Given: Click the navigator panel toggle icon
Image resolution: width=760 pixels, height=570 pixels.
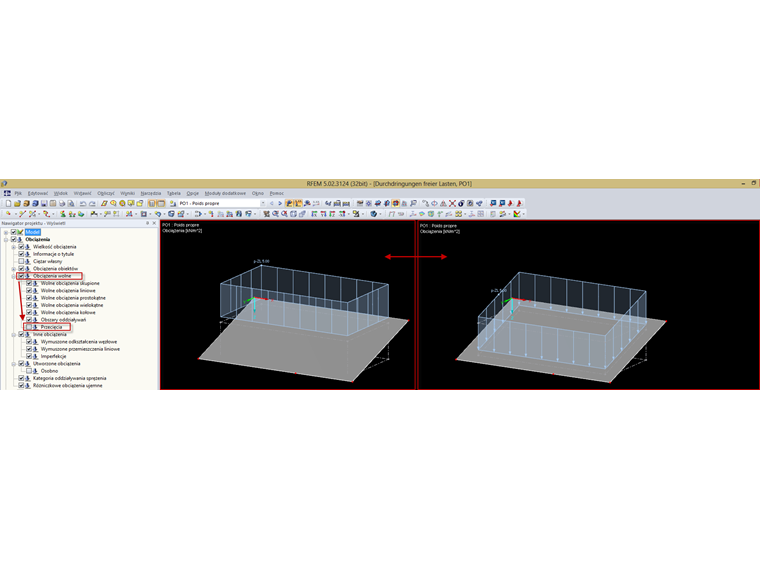Looking at the screenshot, I should tap(152, 204).
